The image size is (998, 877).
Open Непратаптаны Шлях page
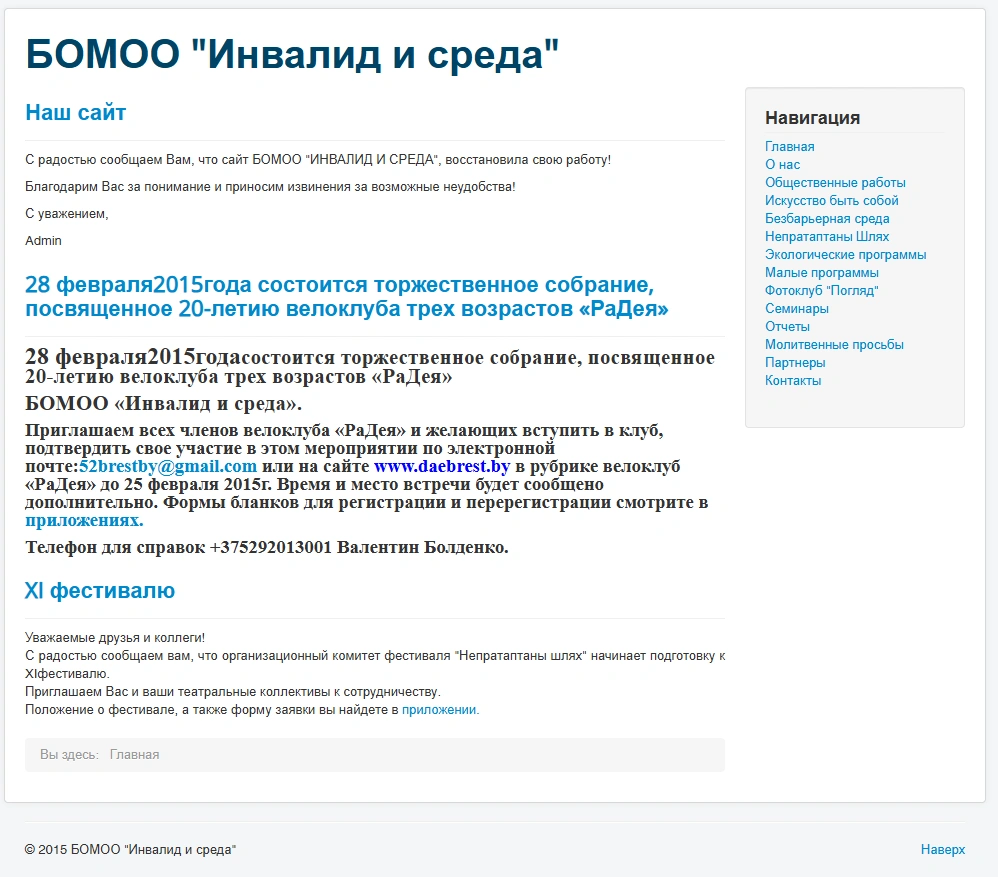[x=827, y=237]
